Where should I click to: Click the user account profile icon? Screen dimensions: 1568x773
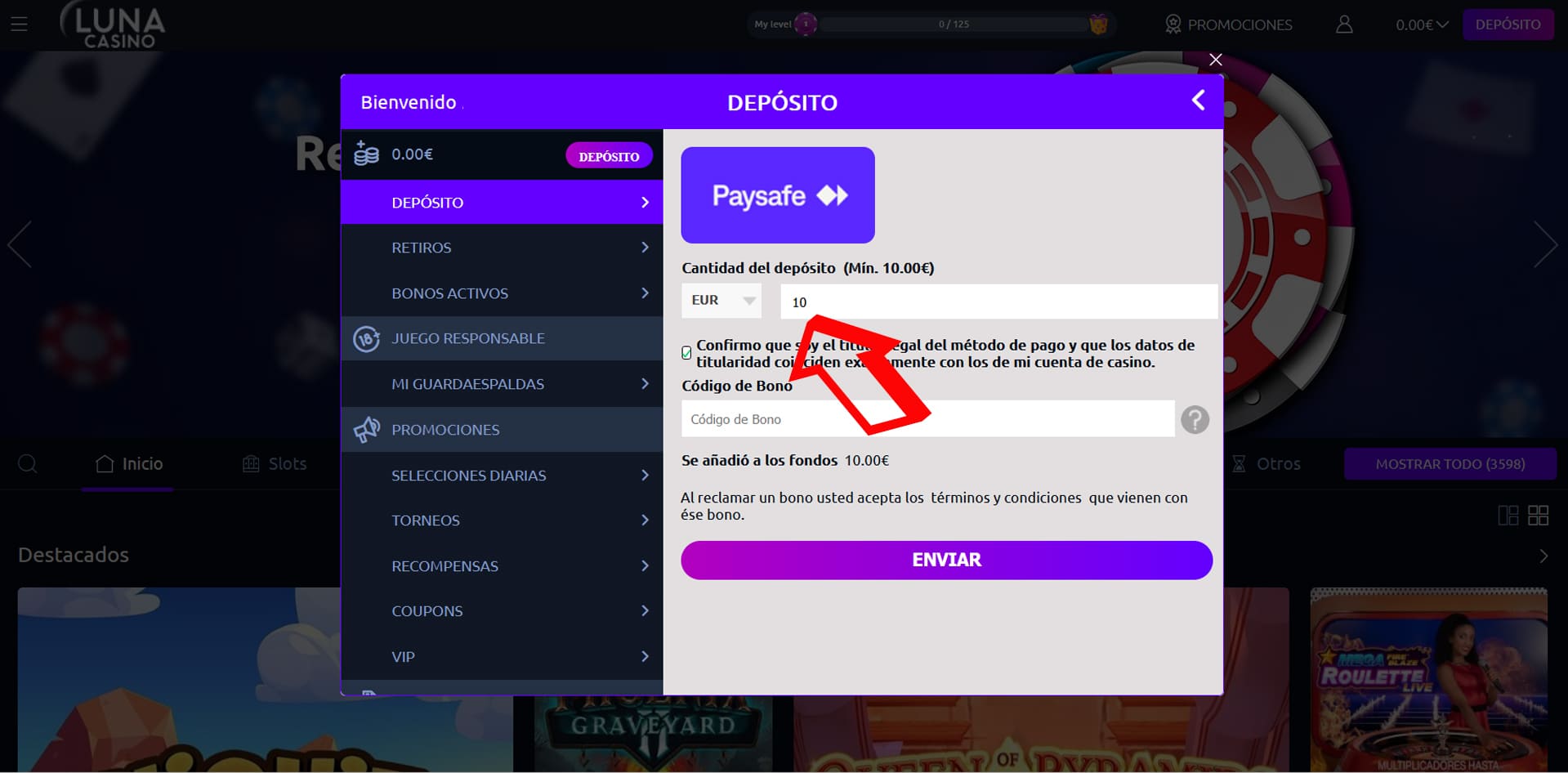1344,25
